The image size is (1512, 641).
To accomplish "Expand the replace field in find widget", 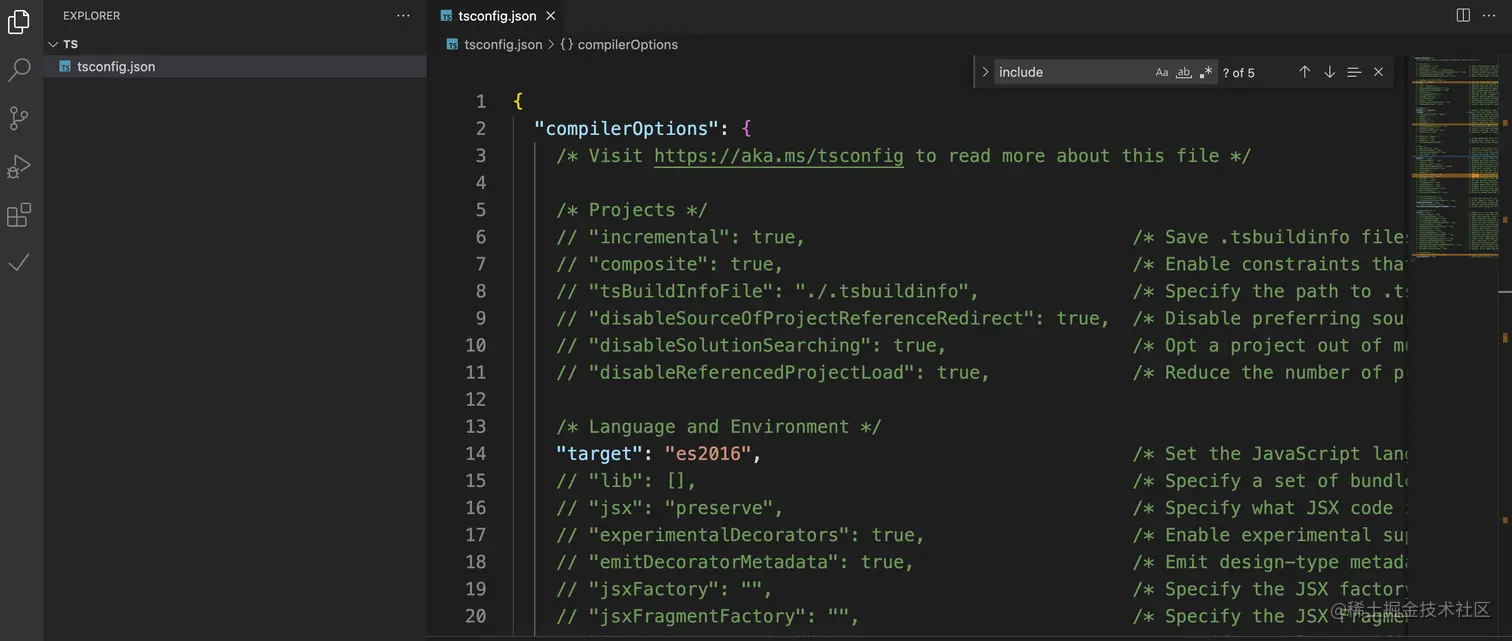I will 985,72.
